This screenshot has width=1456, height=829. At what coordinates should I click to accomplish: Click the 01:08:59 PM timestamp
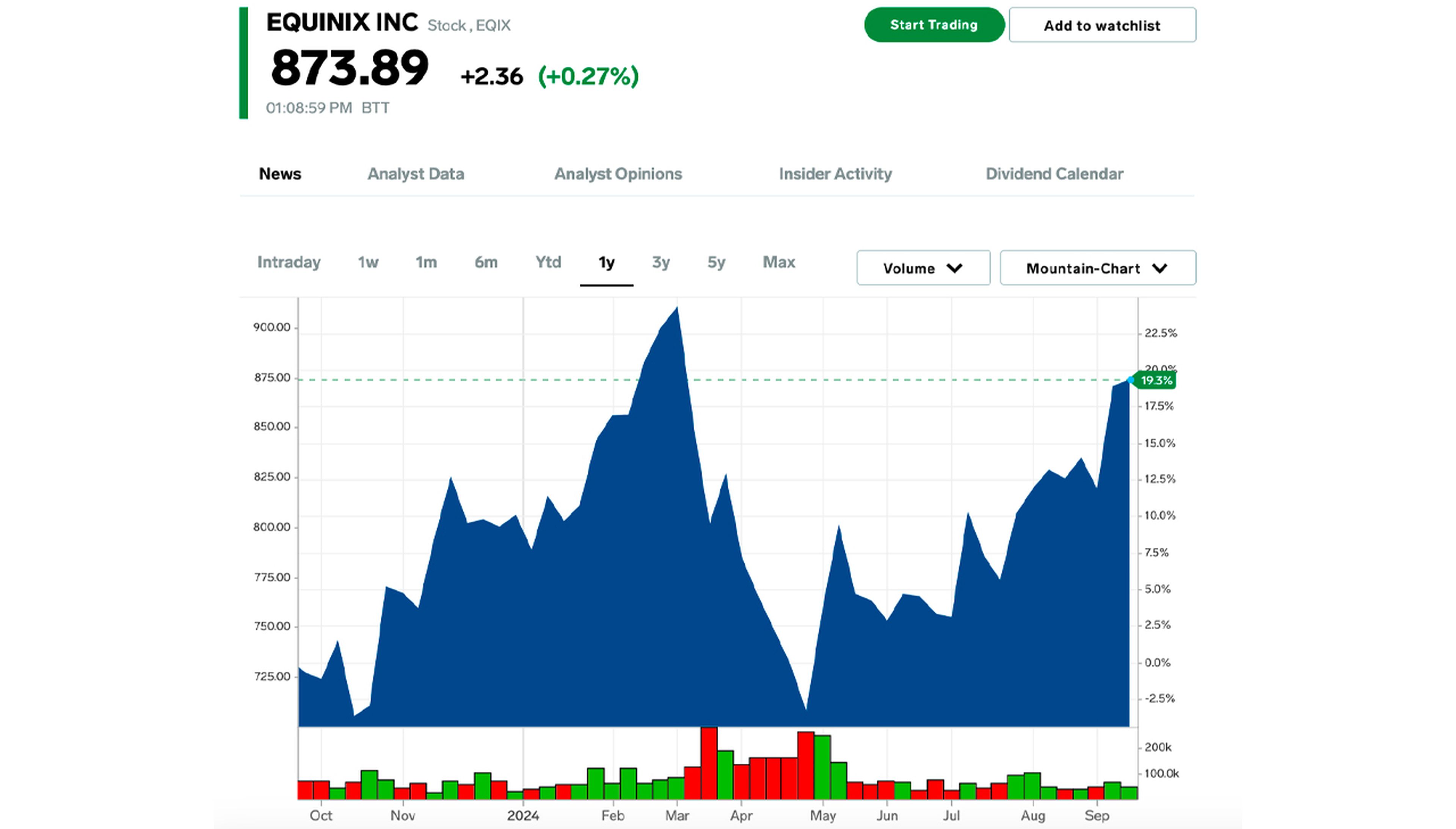(309, 108)
